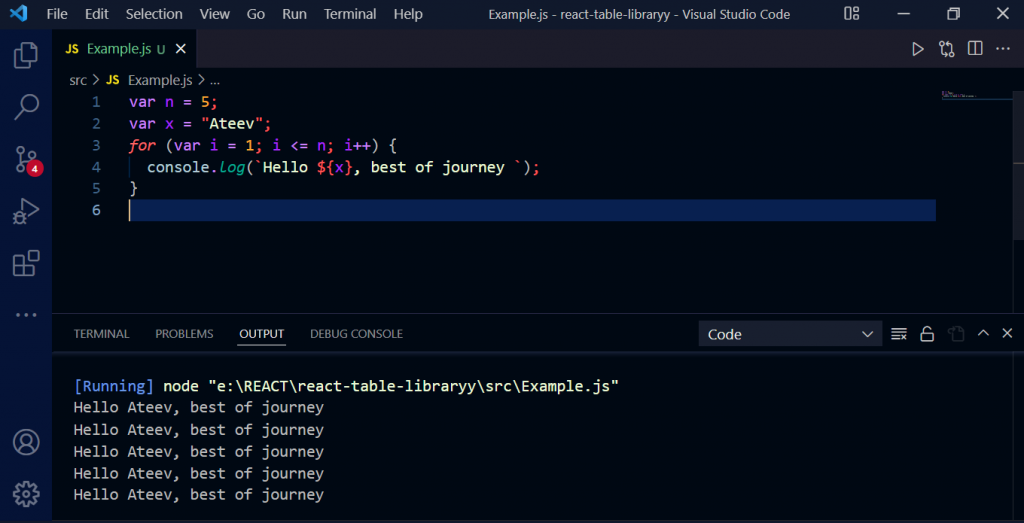Click src folder in breadcrumb path
Image resolution: width=1024 pixels, height=523 pixels.
78,80
